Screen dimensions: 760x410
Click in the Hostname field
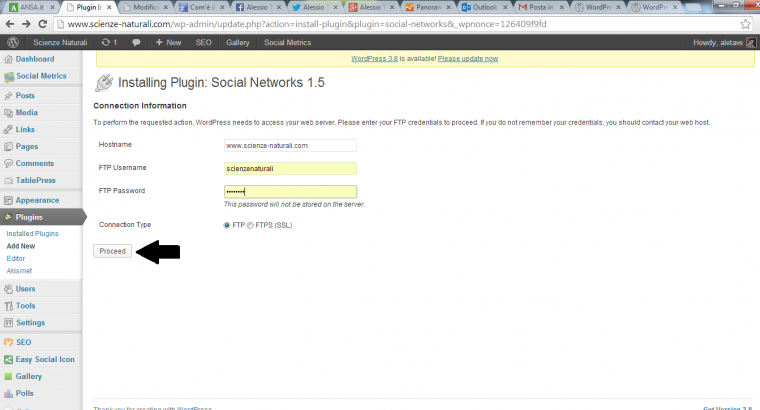coord(290,145)
